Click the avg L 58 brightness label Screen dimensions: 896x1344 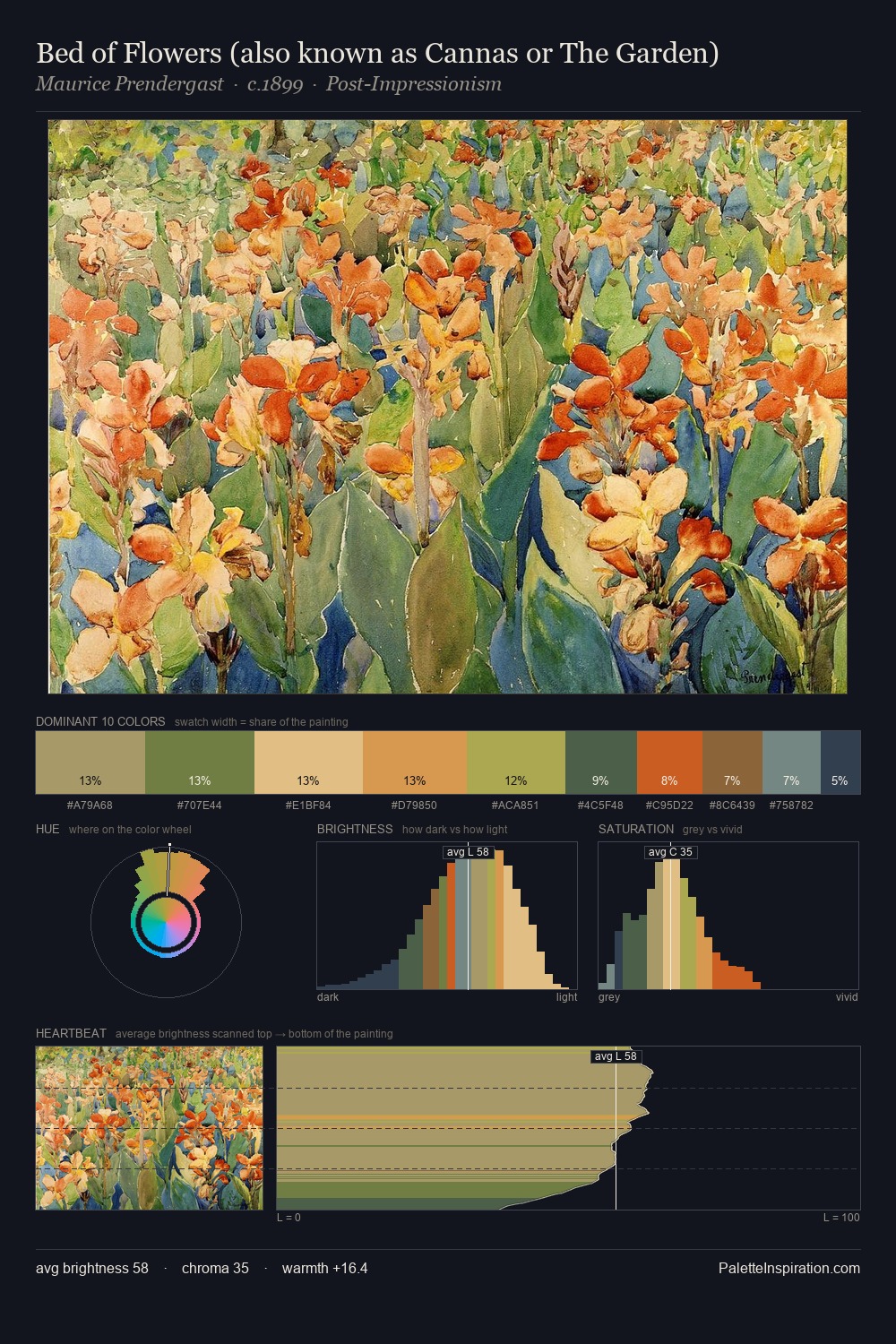click(468, 852)
